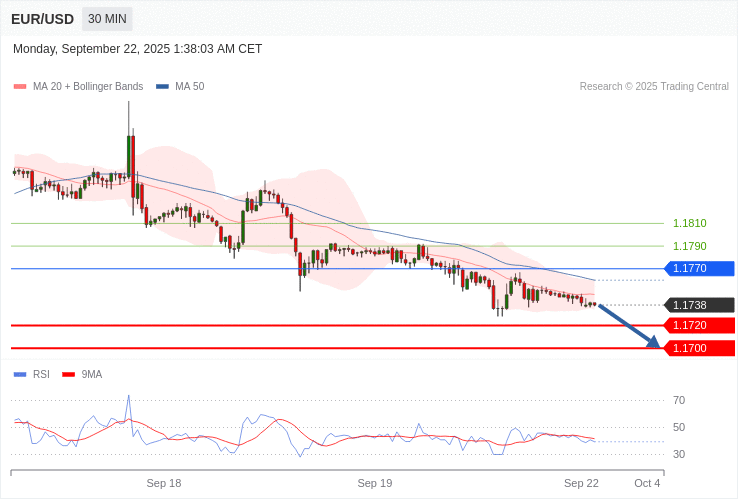738x500 pixels.
Task: Click the Sep 18 date axis label
Action: pyautogui.click(x=164, y=483)
